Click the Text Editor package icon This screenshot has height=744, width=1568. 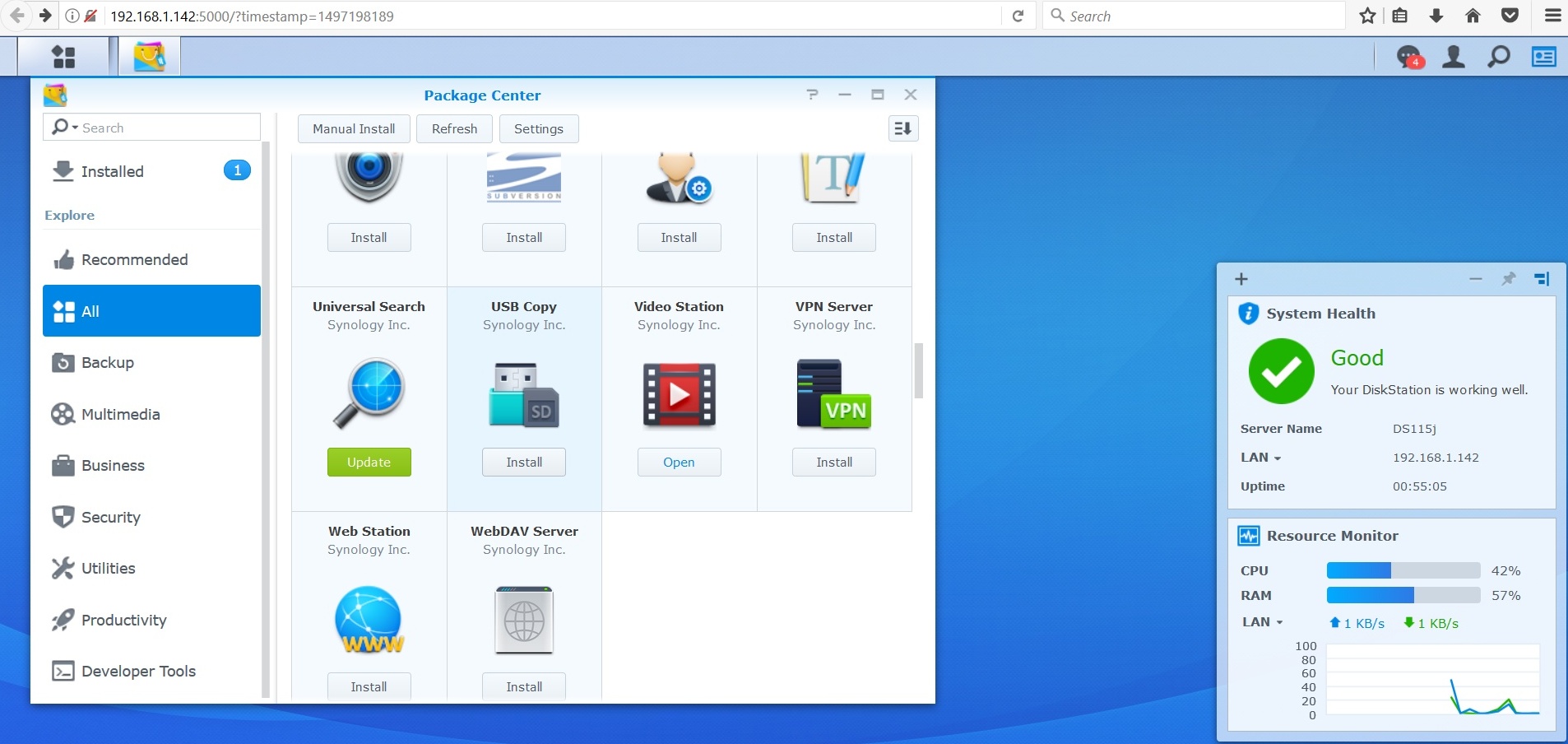[834, 176]
